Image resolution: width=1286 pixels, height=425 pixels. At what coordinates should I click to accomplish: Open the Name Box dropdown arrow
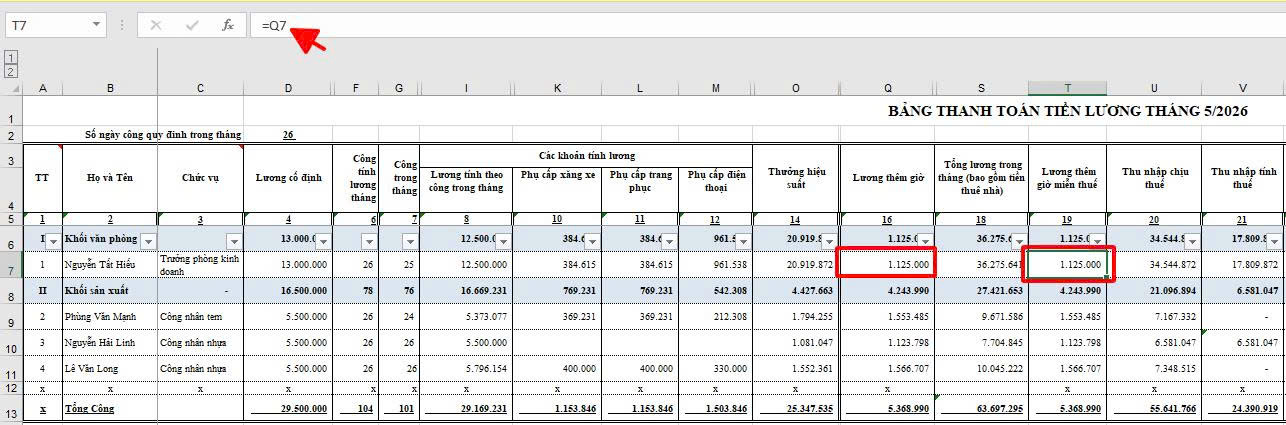click(x=96, y=25)
